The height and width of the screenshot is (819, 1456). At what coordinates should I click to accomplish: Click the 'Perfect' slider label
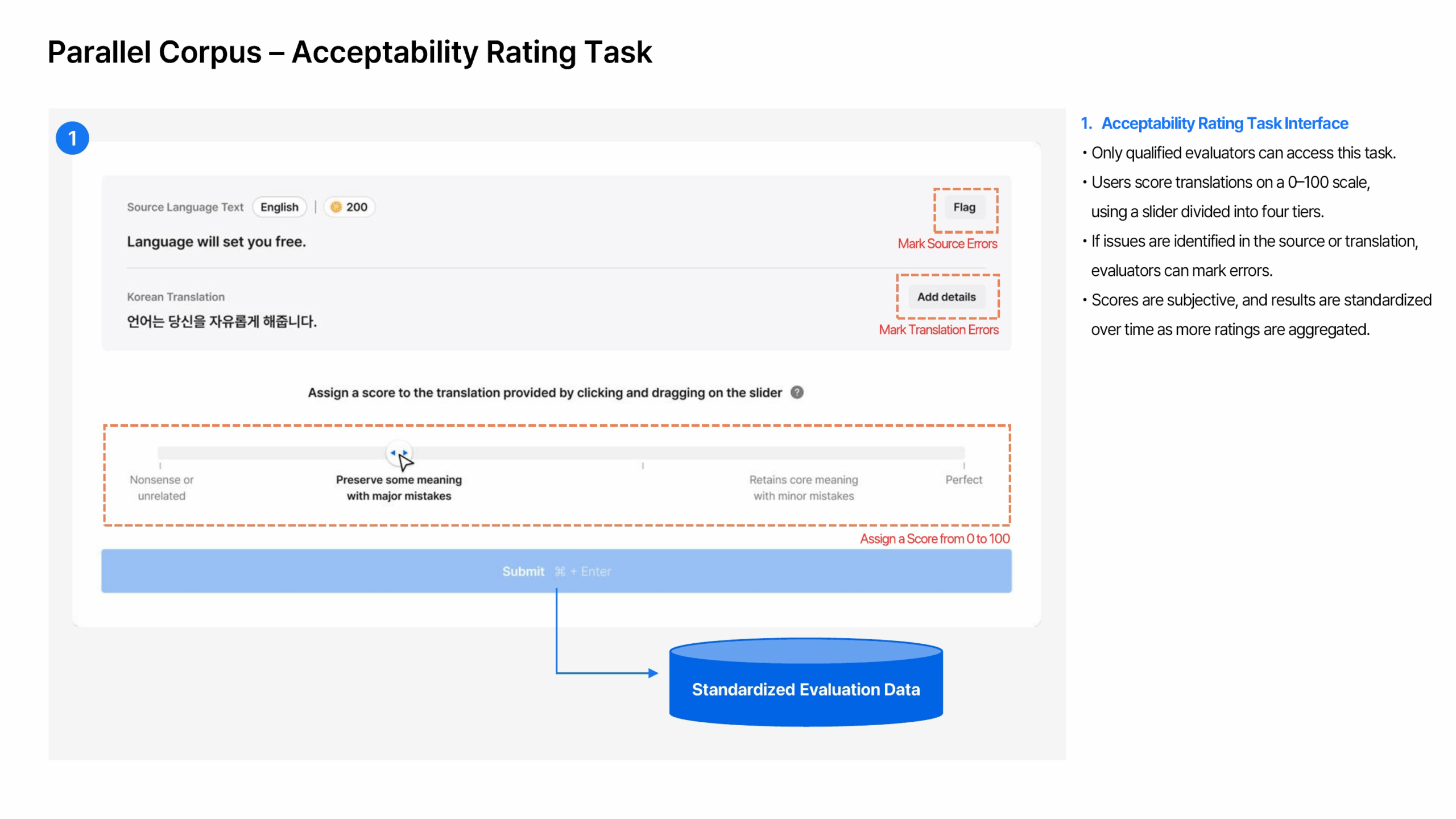pos(963,479)
